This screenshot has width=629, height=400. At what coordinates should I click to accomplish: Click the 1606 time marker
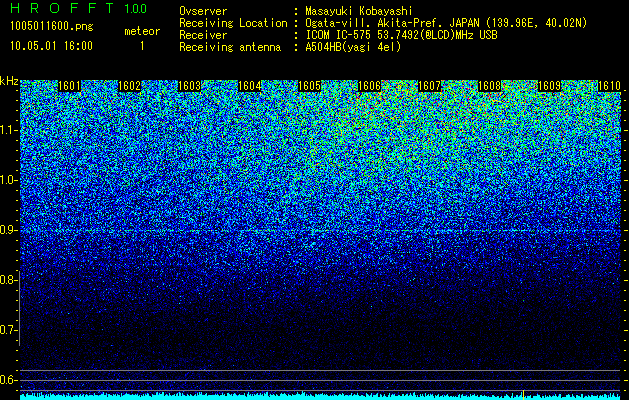tap(369, 86)
